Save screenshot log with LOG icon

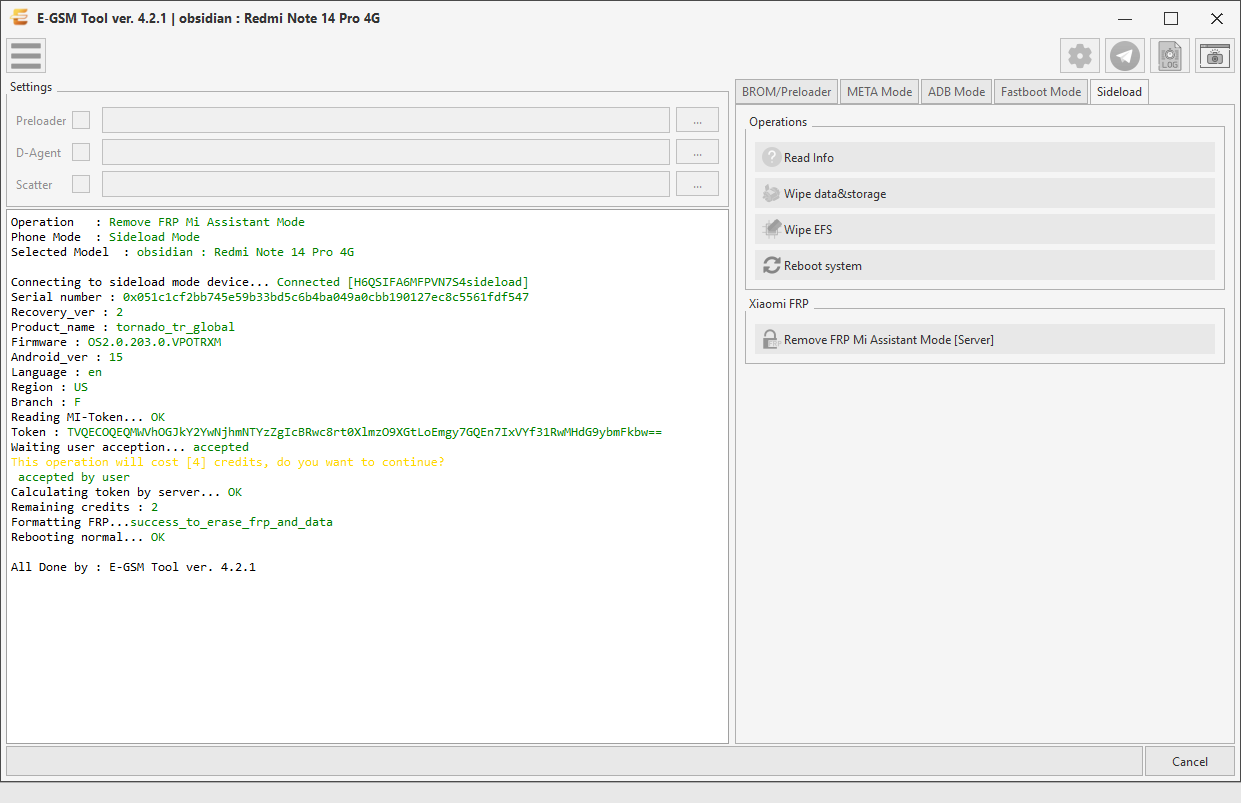coord(1170,56)
